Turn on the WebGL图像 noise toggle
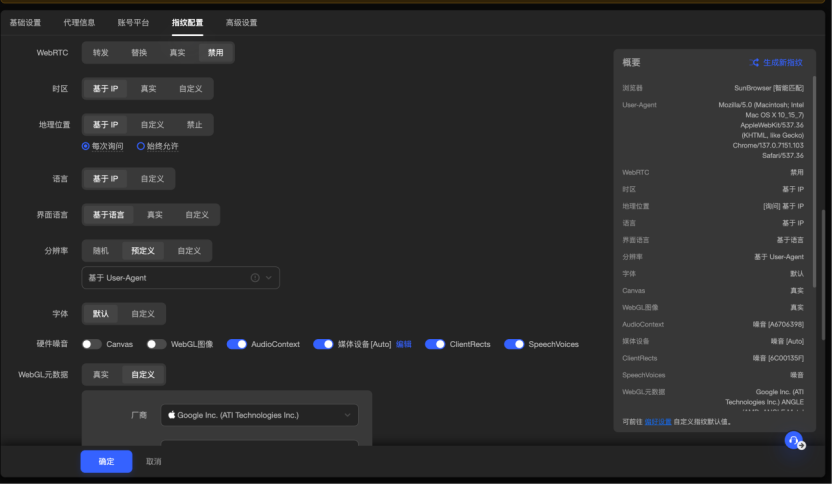The width and height of the screenshot is (832, 484). click(x=156, y=344)
